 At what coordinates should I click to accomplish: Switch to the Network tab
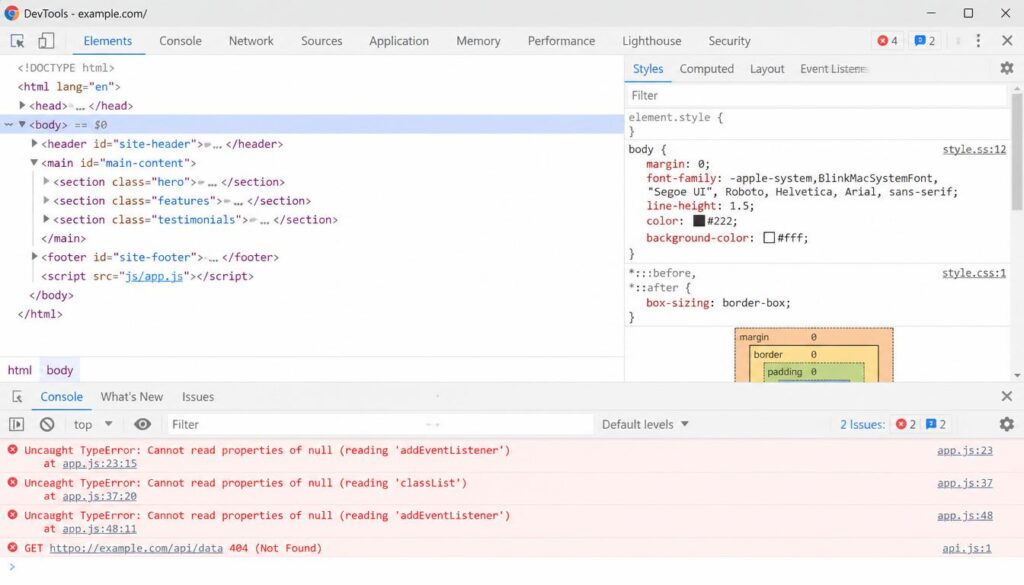tap(251, 41)
